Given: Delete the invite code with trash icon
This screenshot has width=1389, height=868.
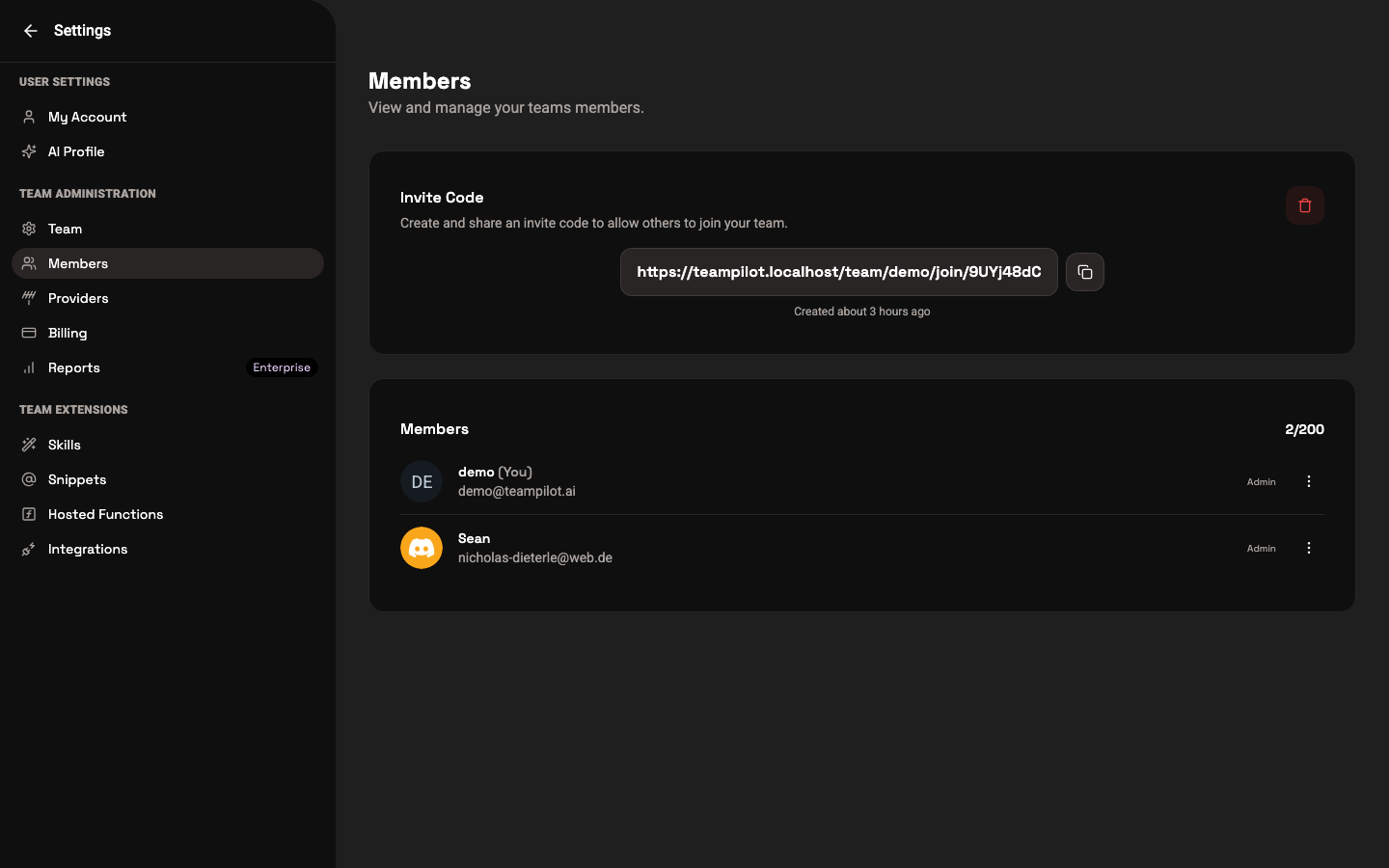Looking at the screenshot, I should (x=1305, y=205).
